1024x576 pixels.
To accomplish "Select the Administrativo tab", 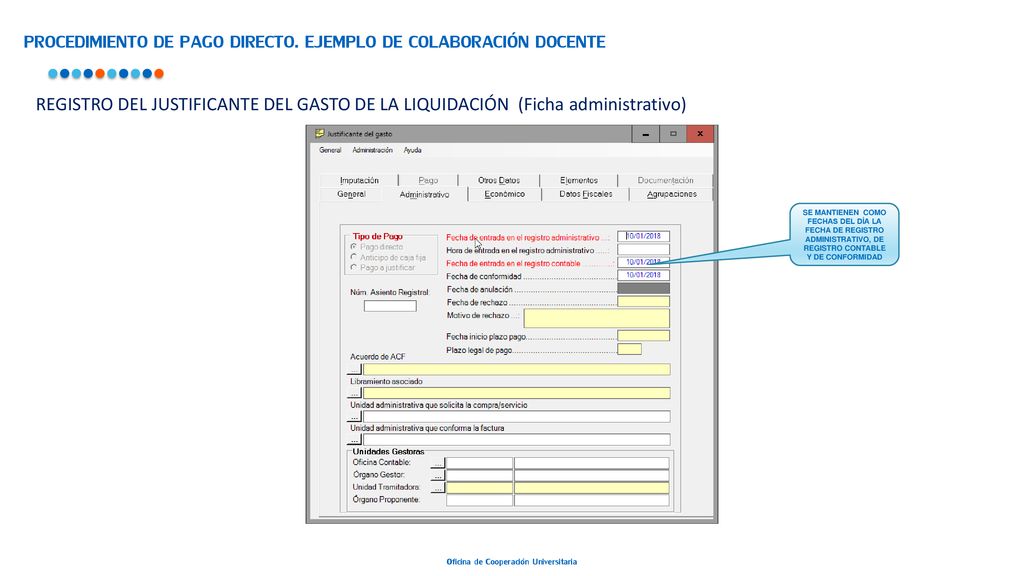I will [424, 195].
